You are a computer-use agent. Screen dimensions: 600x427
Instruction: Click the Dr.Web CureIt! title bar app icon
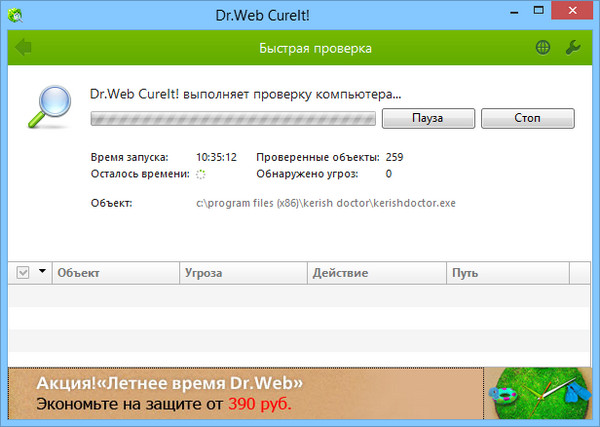(x=15, y=15)
